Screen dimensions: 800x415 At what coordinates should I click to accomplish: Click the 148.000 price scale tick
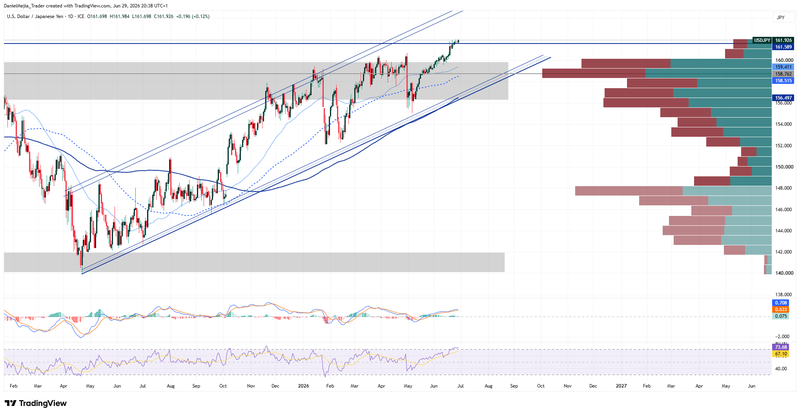point(784,188)
